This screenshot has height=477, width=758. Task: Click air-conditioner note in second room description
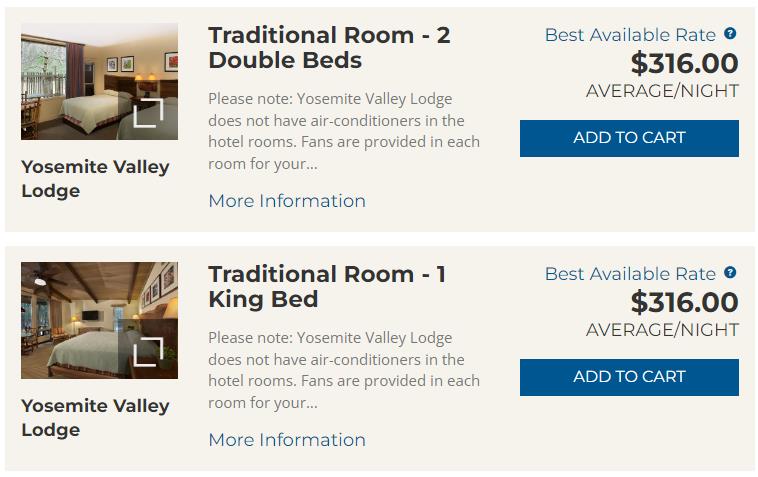pyautogui.click(x=344, y=370)
